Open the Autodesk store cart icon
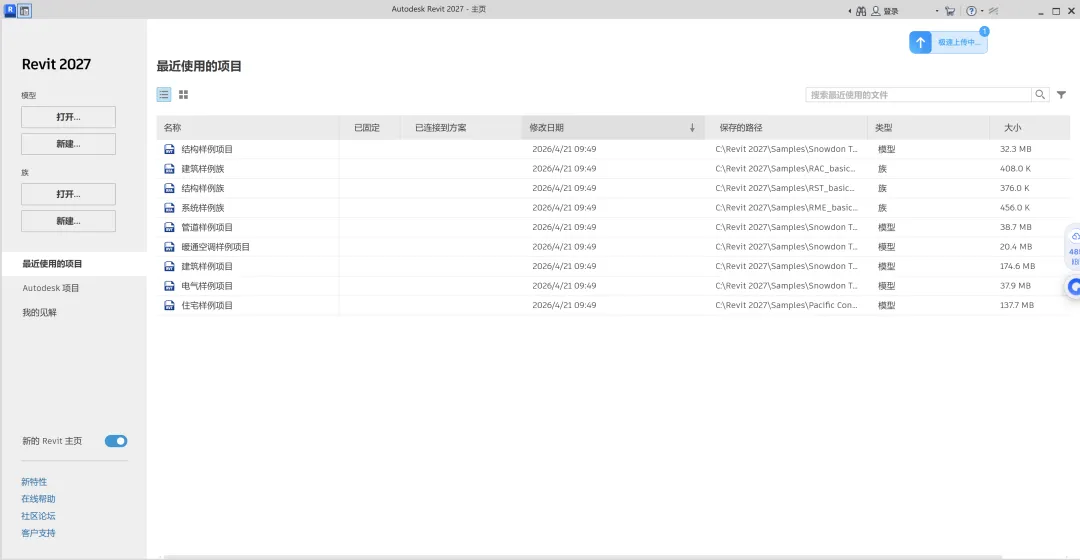 tap(950, 11)
